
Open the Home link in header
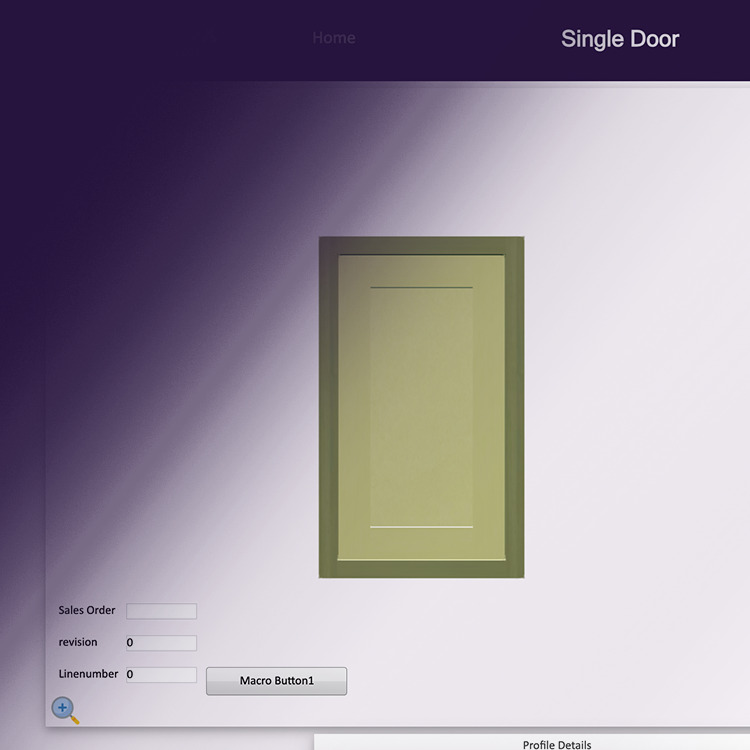coord(334,38)
